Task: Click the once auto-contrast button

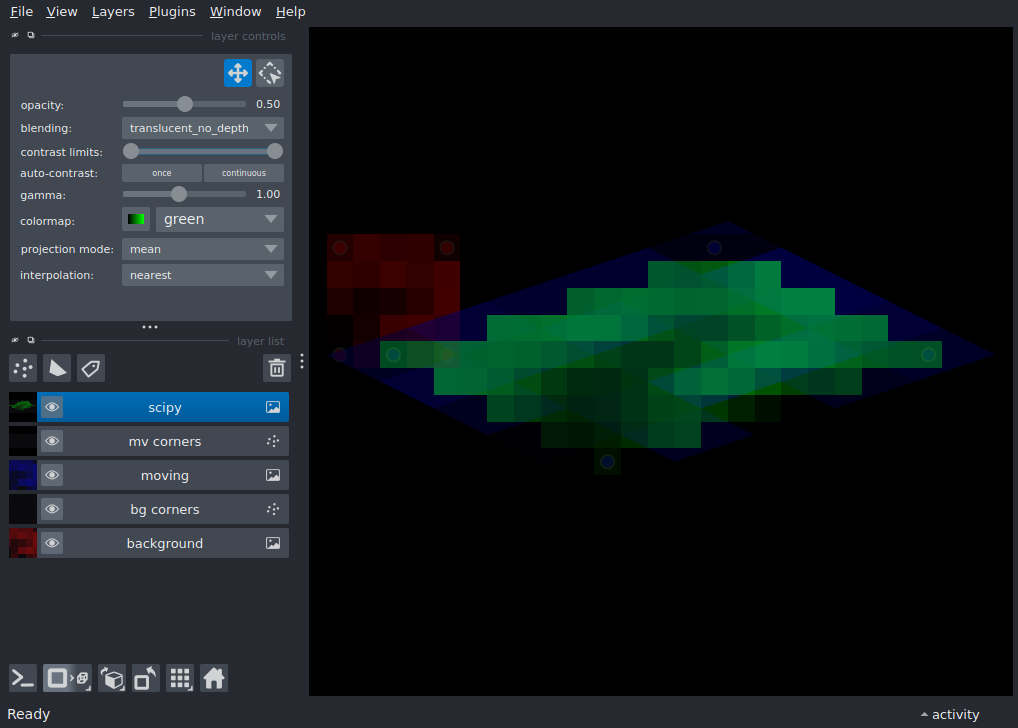Action: click(x=161, y=172)
